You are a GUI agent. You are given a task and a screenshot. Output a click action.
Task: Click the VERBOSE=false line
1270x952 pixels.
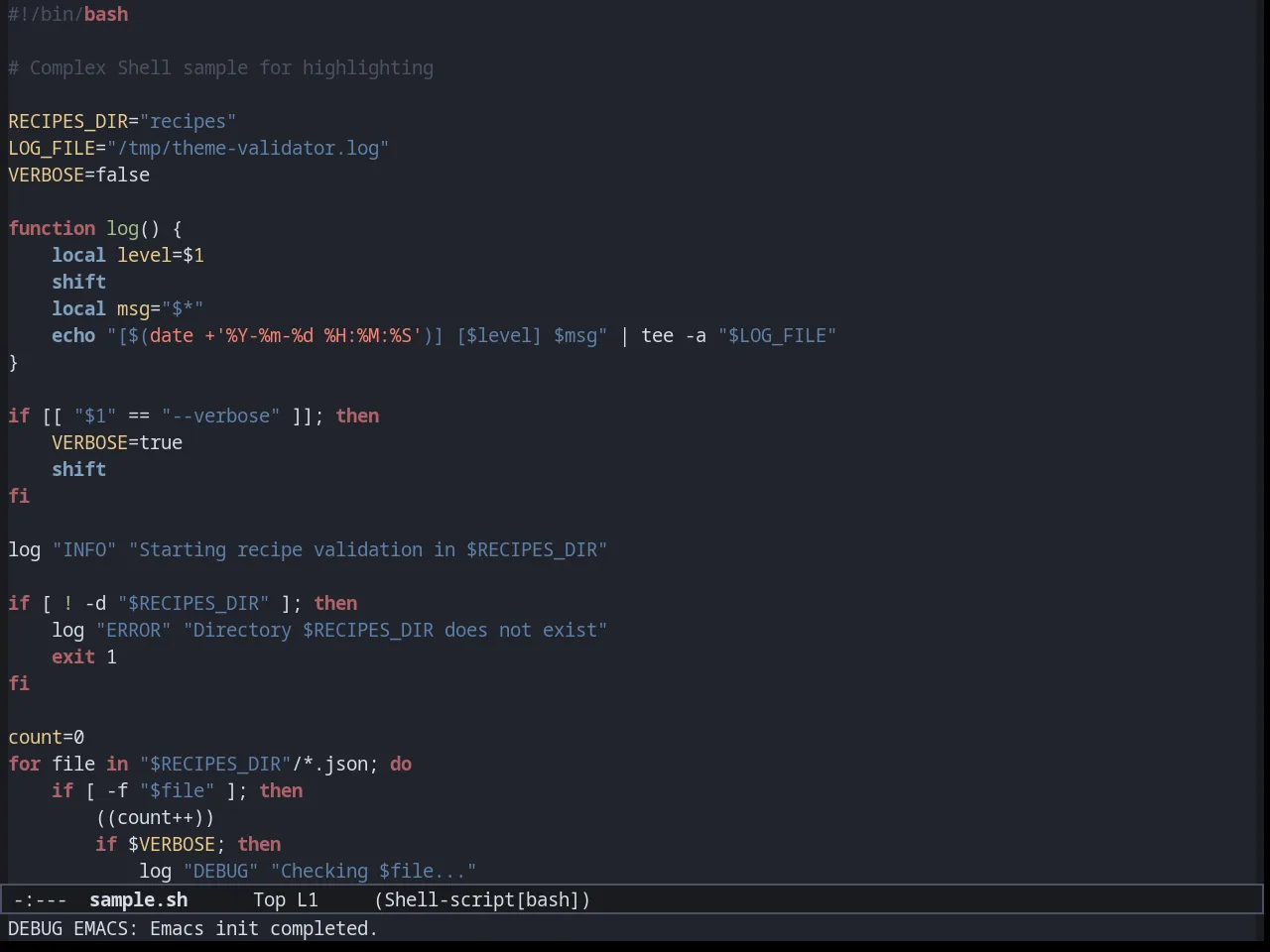pos(79,175)
